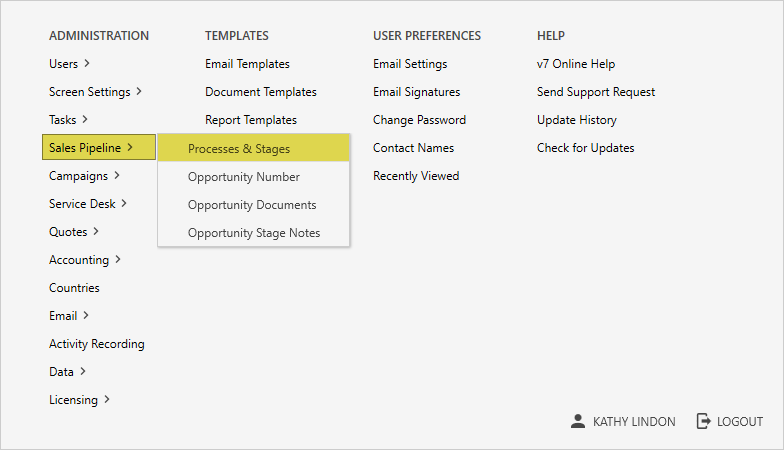
Task: Click Change Password link
Action: point(419,120)
